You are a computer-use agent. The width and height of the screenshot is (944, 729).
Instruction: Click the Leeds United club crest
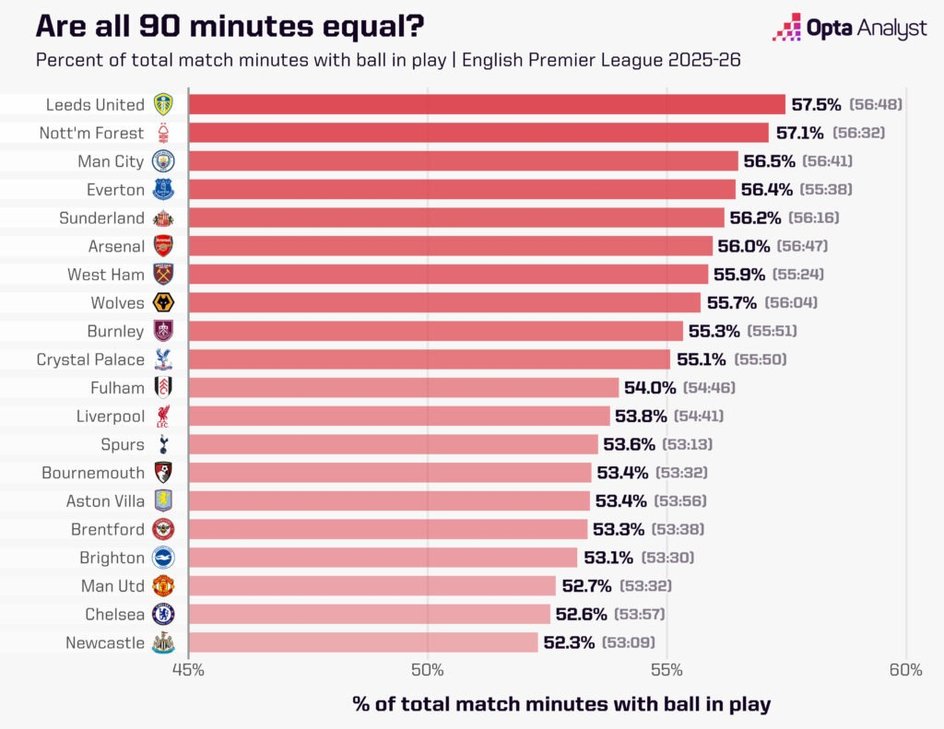point(163,104)
